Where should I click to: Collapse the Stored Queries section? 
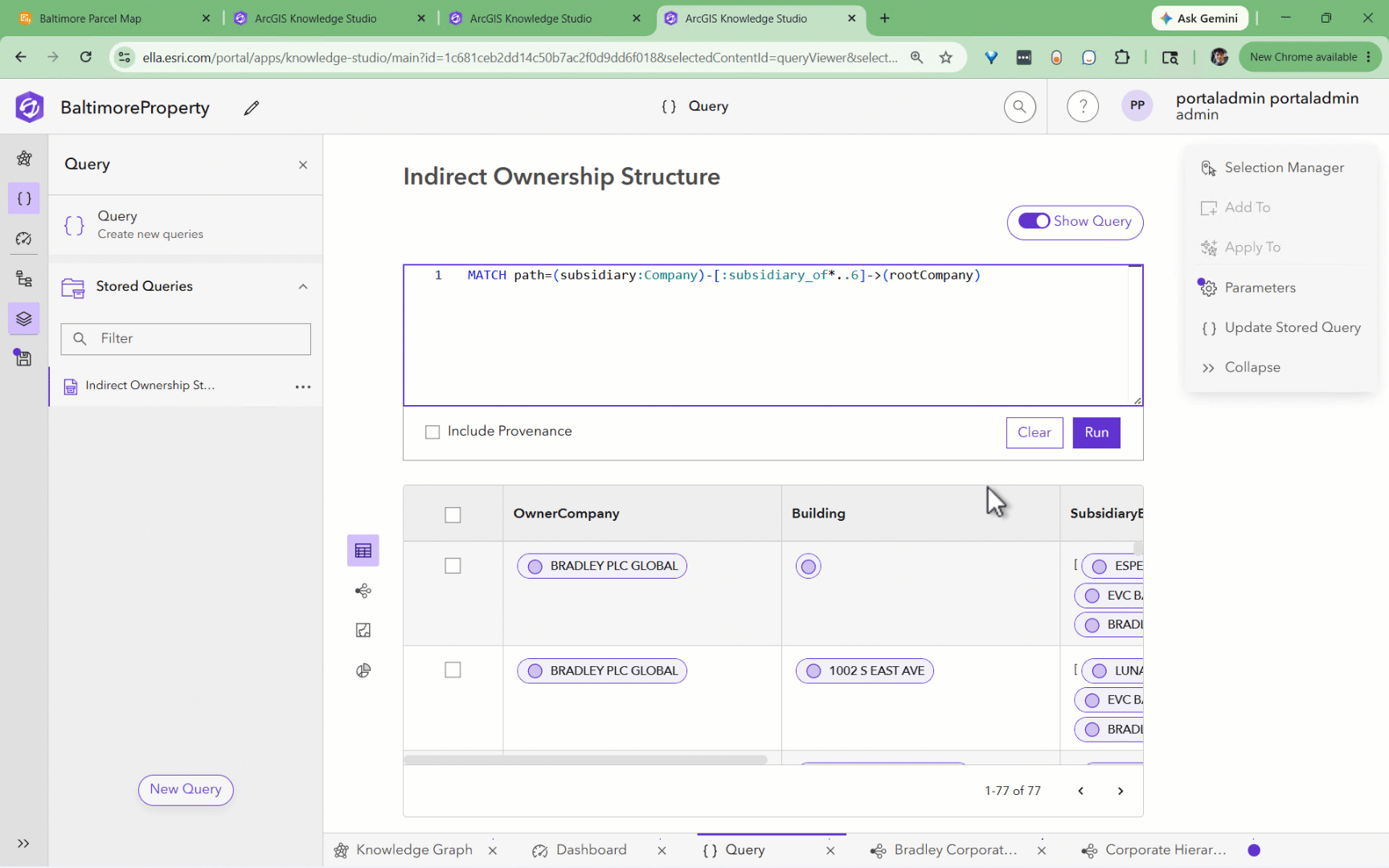tap(303, 287)
